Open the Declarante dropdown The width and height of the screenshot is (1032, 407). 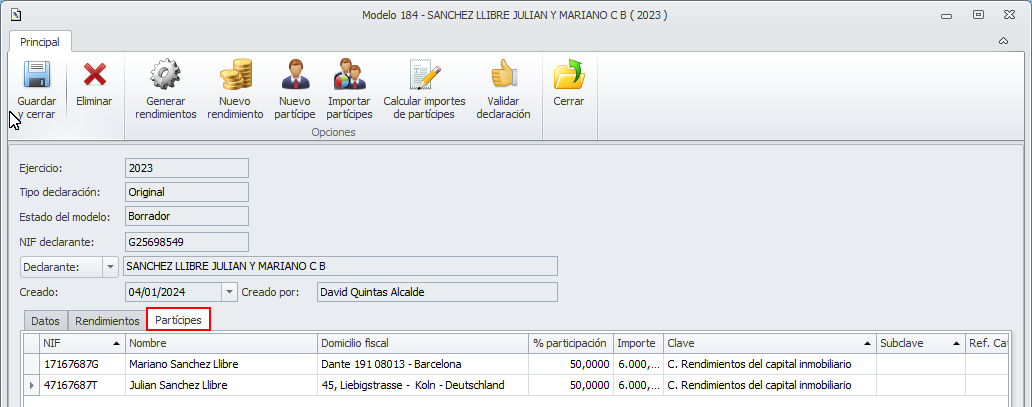tap(110, 267)
